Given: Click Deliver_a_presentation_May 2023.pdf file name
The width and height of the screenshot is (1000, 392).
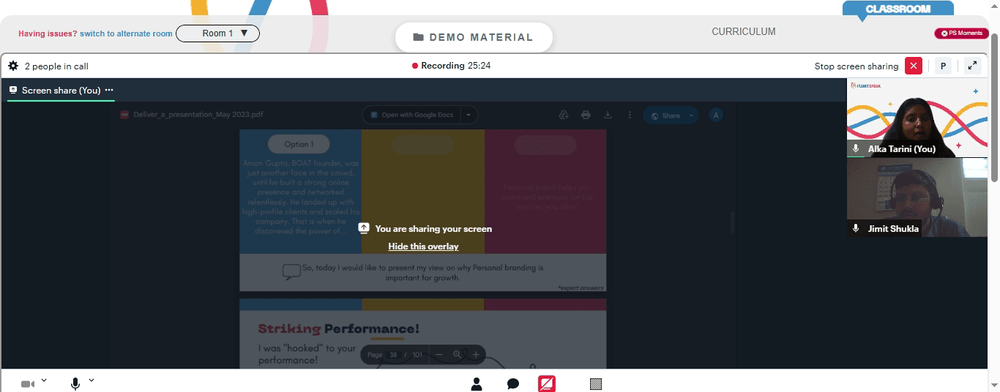Looking at the screenshot, I should click(x=198, y=115).
